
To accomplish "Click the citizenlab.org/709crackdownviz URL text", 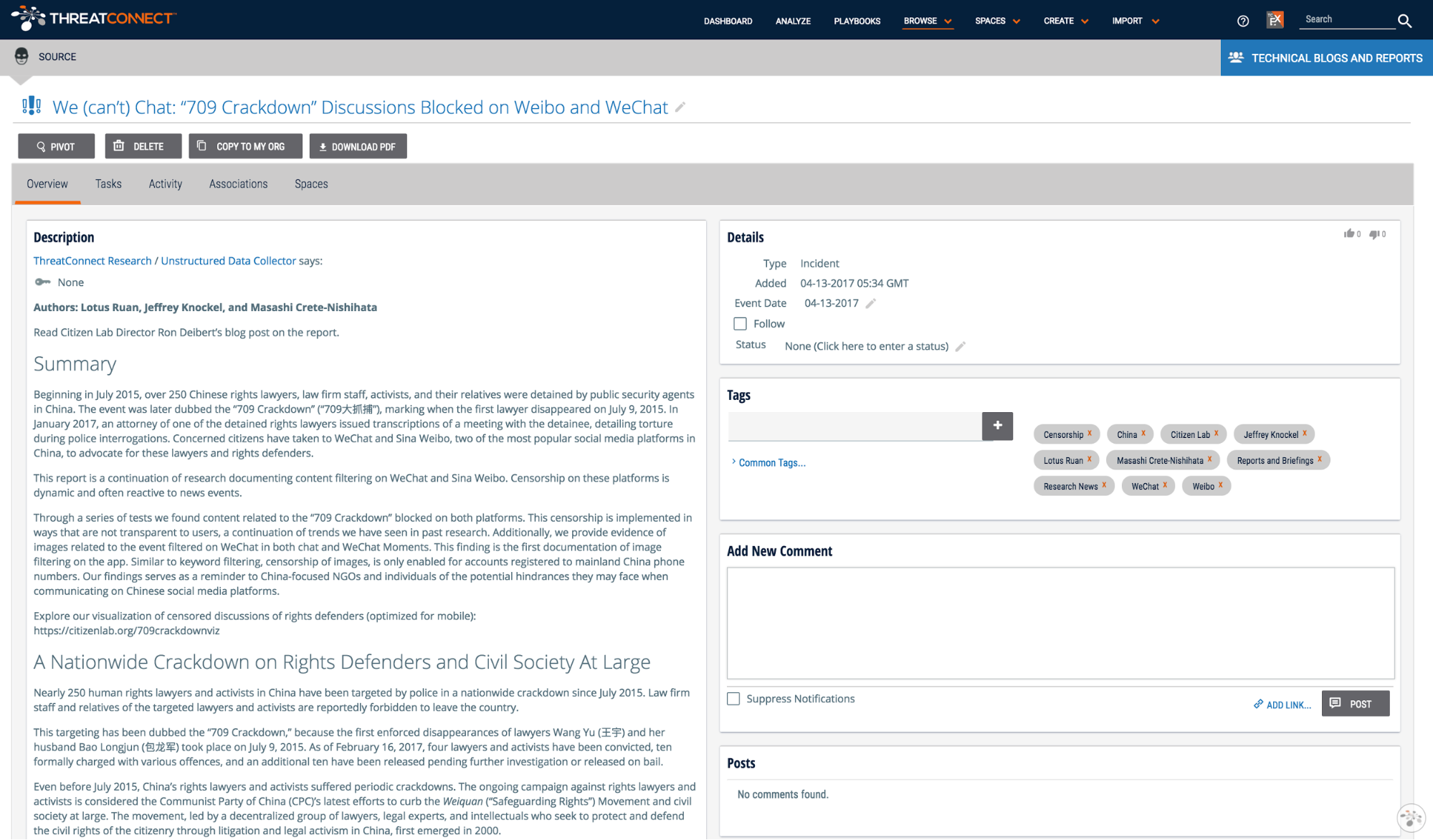I will [127, 631].
